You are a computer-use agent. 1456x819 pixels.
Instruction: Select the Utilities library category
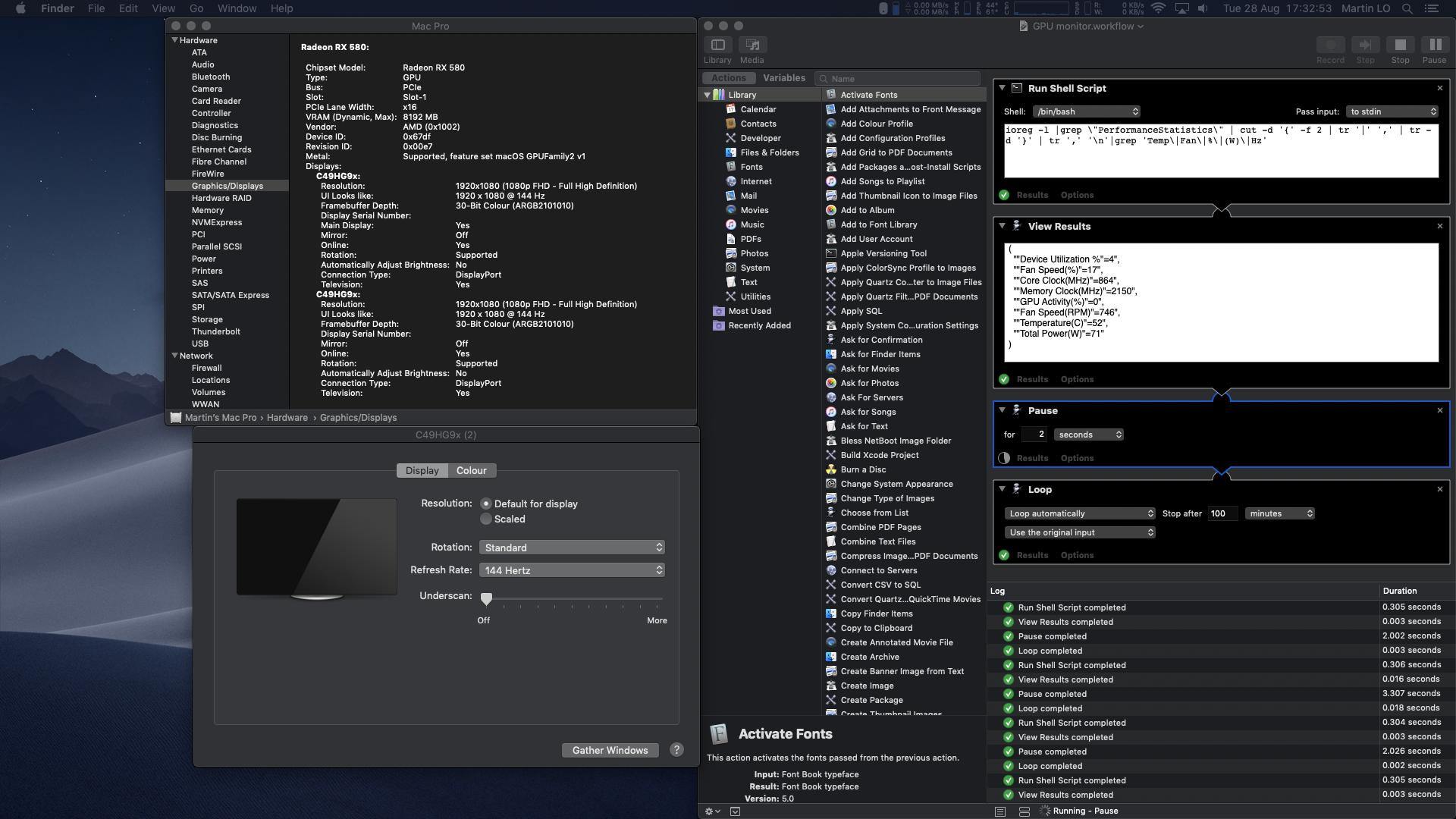[755, 297]
